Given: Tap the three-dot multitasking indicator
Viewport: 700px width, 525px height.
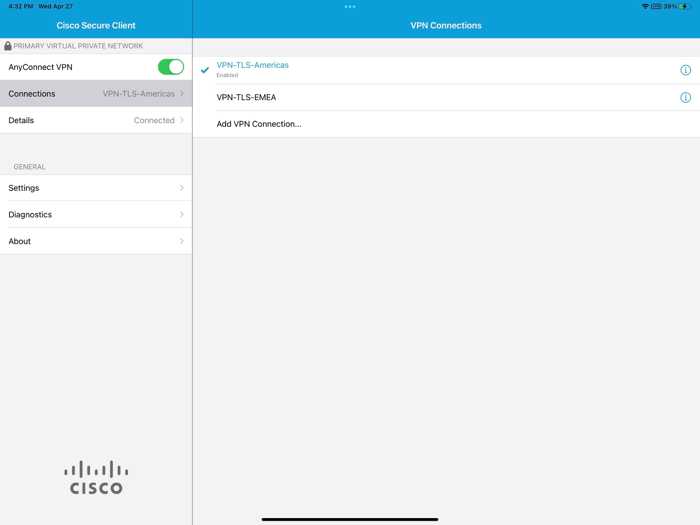Looking at the screenshot, I should [350, 7].
